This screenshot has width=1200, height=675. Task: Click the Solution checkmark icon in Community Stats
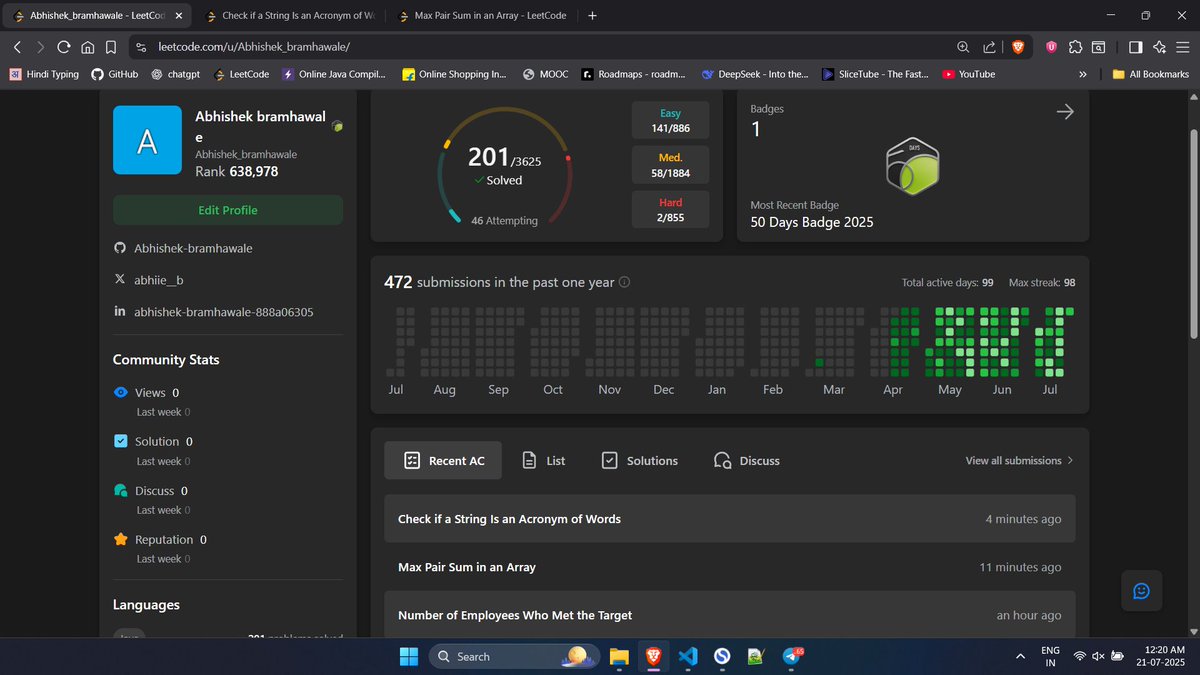pyautogui.click(x=121, y=441)
